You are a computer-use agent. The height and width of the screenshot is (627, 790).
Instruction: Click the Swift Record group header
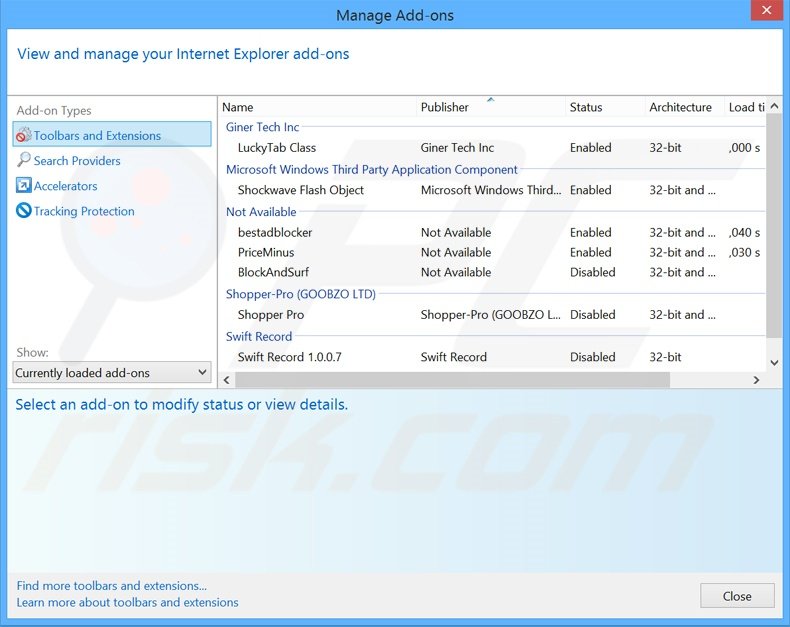point(259,336)
